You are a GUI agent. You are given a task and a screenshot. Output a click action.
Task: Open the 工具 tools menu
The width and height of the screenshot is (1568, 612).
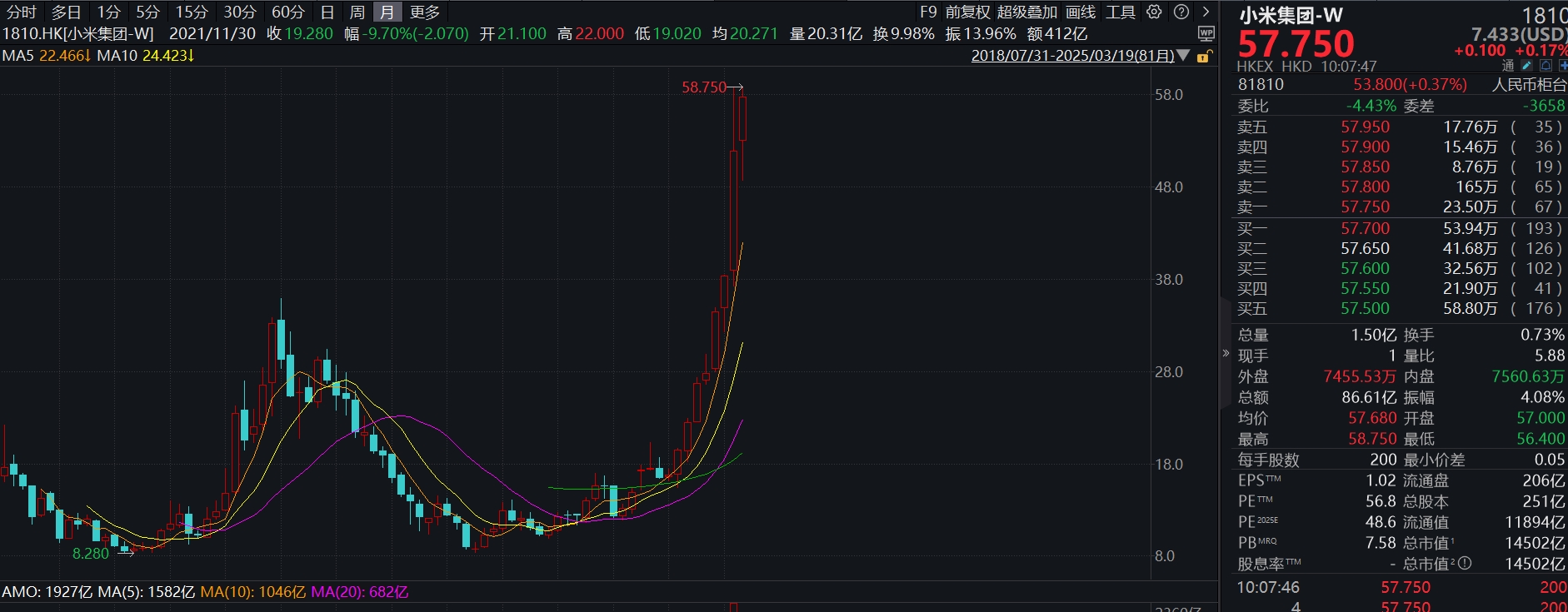(1121, 12)
